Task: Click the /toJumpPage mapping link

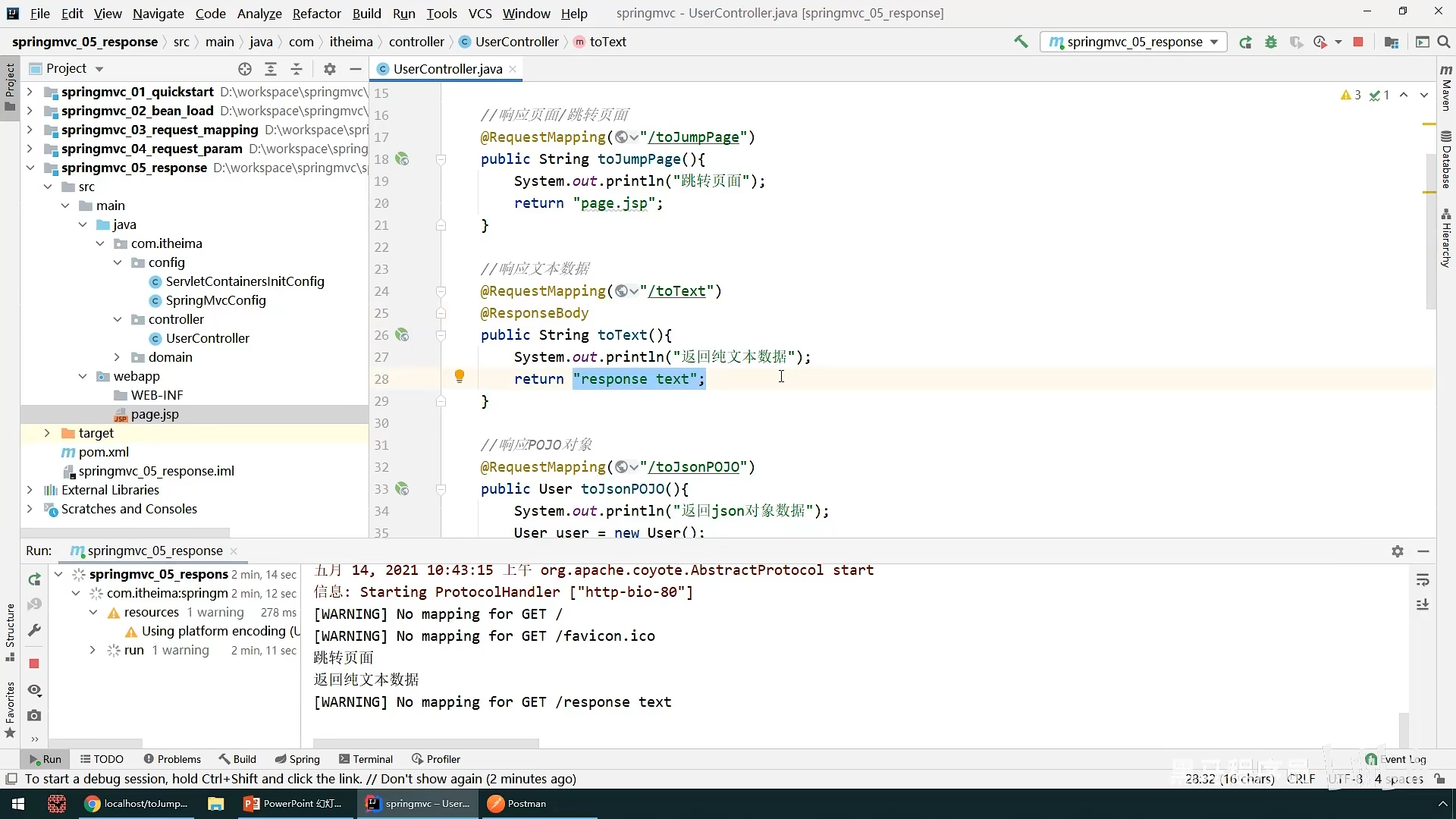Action: (693, 137)
